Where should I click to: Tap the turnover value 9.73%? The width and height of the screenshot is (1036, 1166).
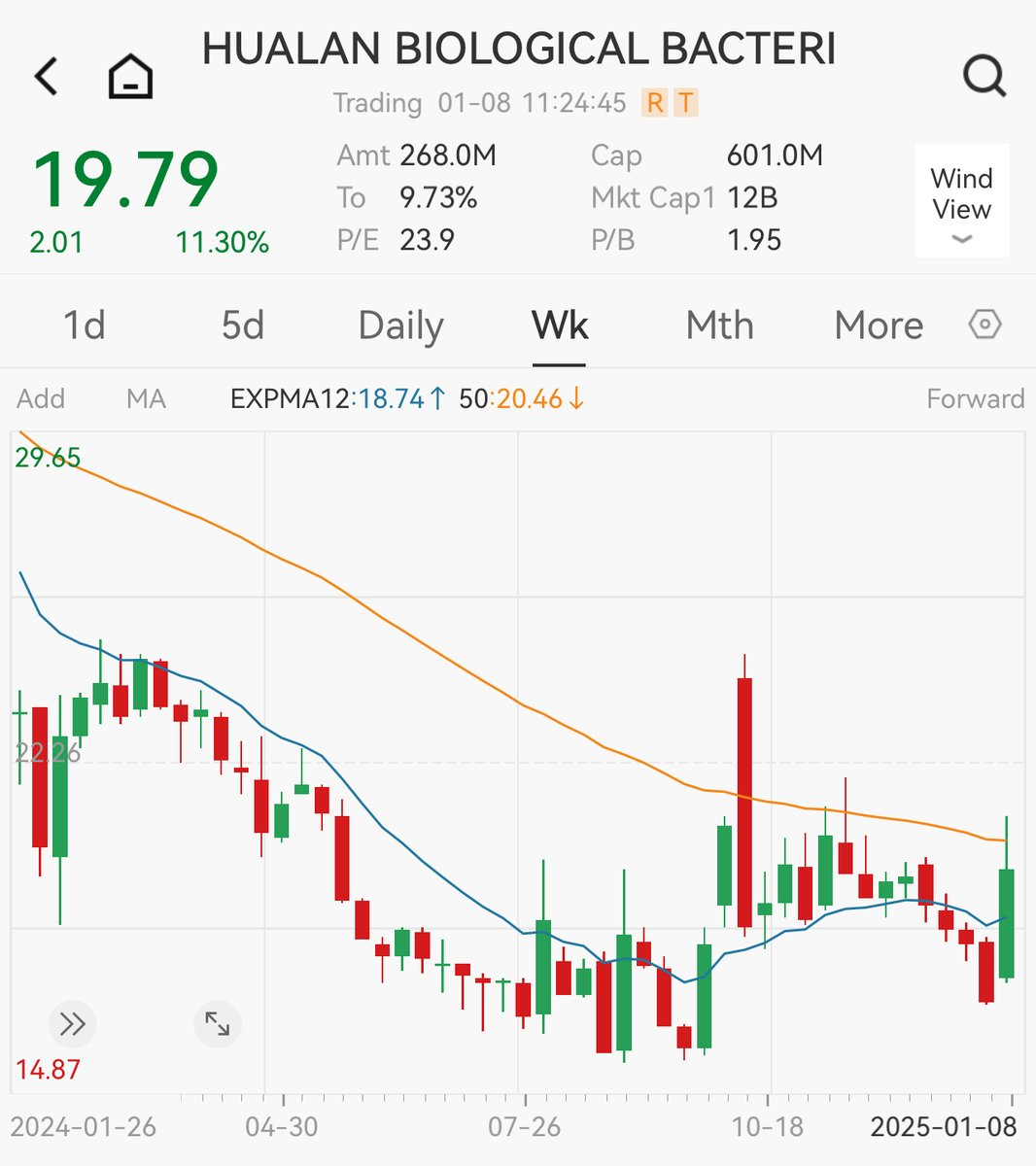pyautogui.click(x=438, y=198)
